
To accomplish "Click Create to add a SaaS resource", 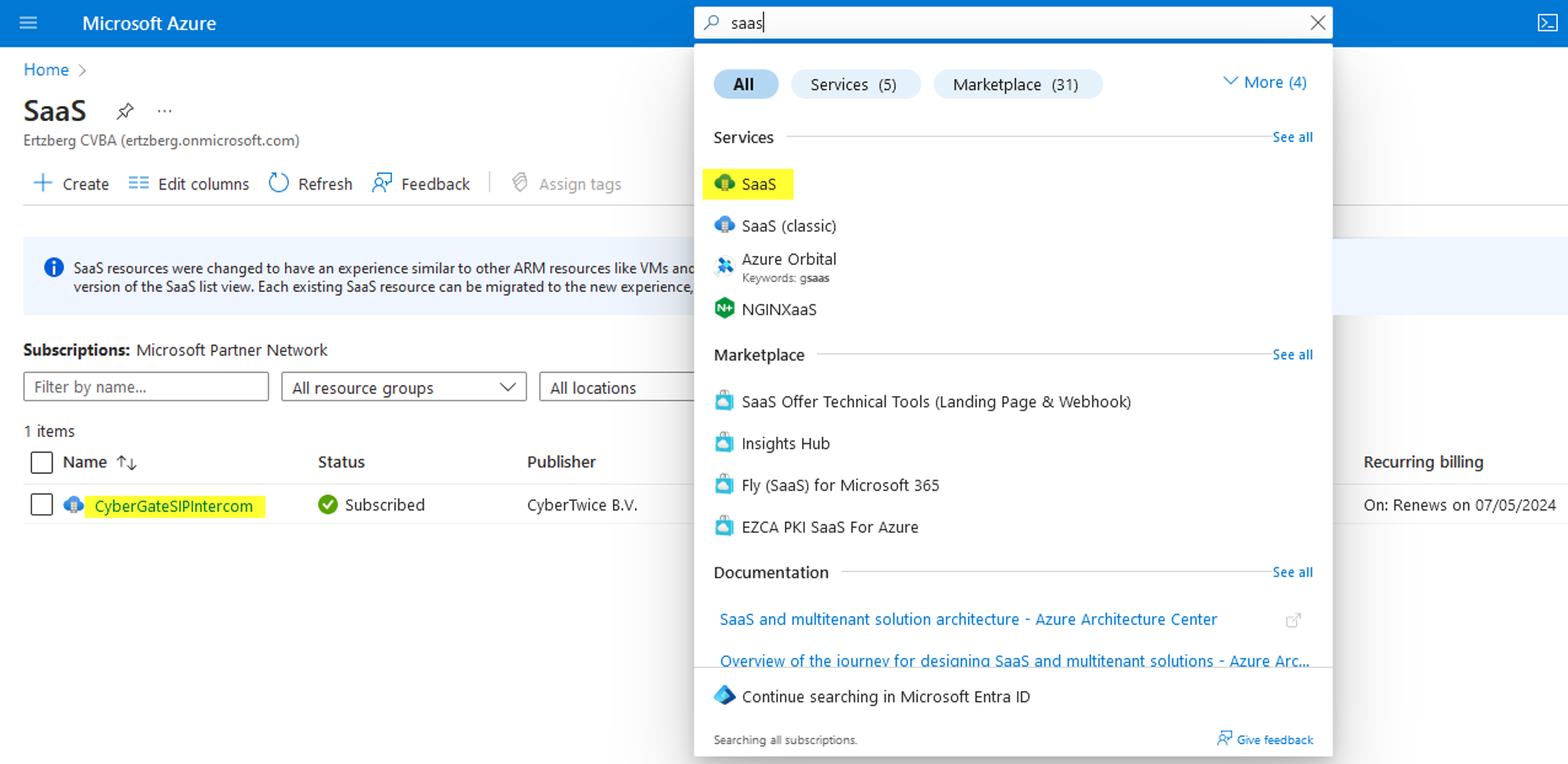I will (x=71, y=184).
